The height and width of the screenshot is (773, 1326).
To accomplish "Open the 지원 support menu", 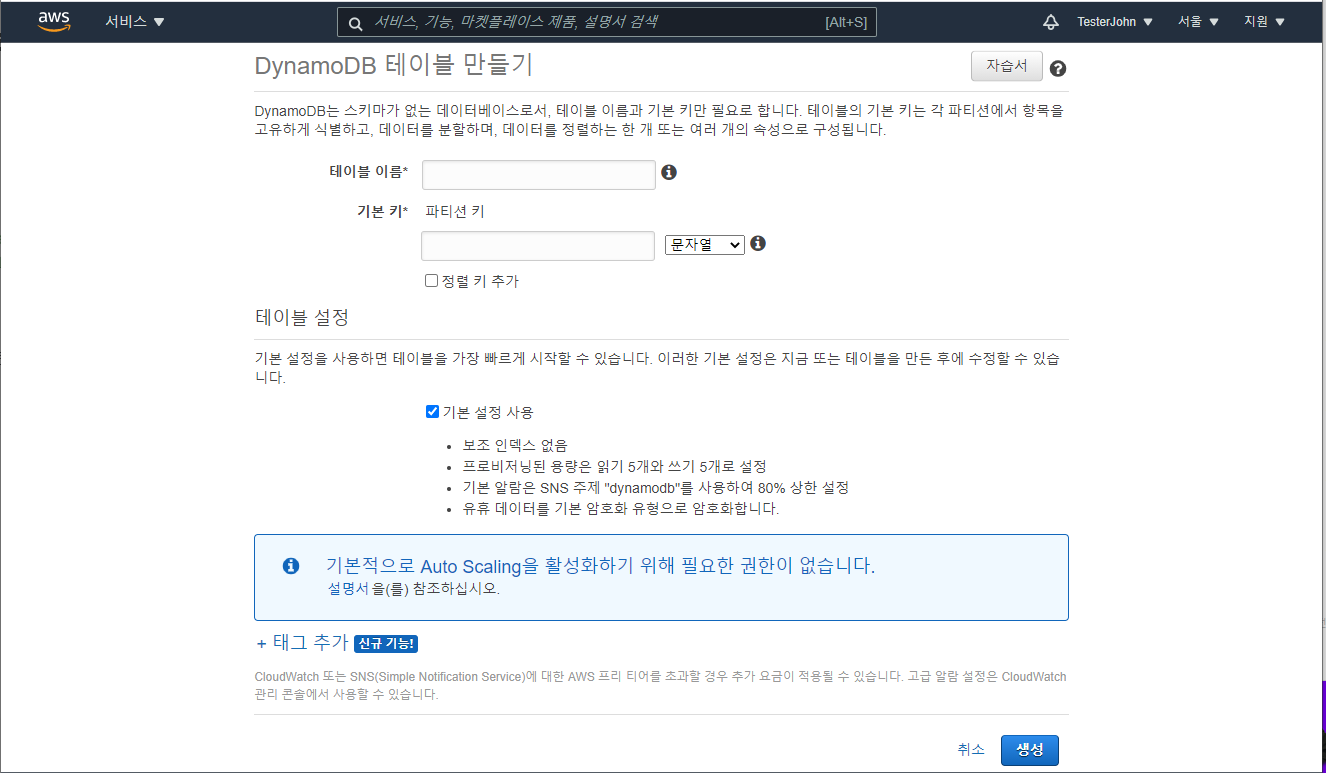I will 1264,21.
